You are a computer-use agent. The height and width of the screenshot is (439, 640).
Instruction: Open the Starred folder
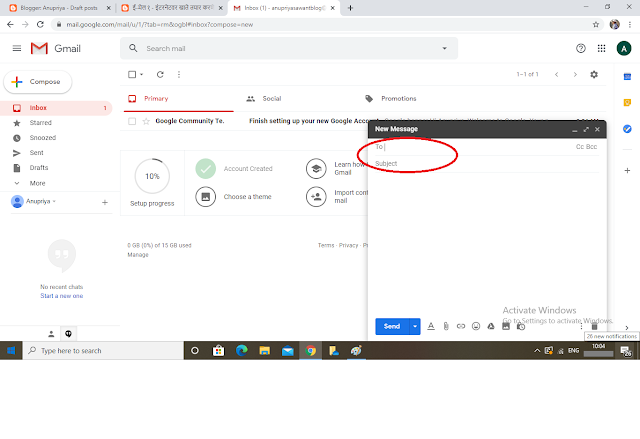(x=40, y=123)
